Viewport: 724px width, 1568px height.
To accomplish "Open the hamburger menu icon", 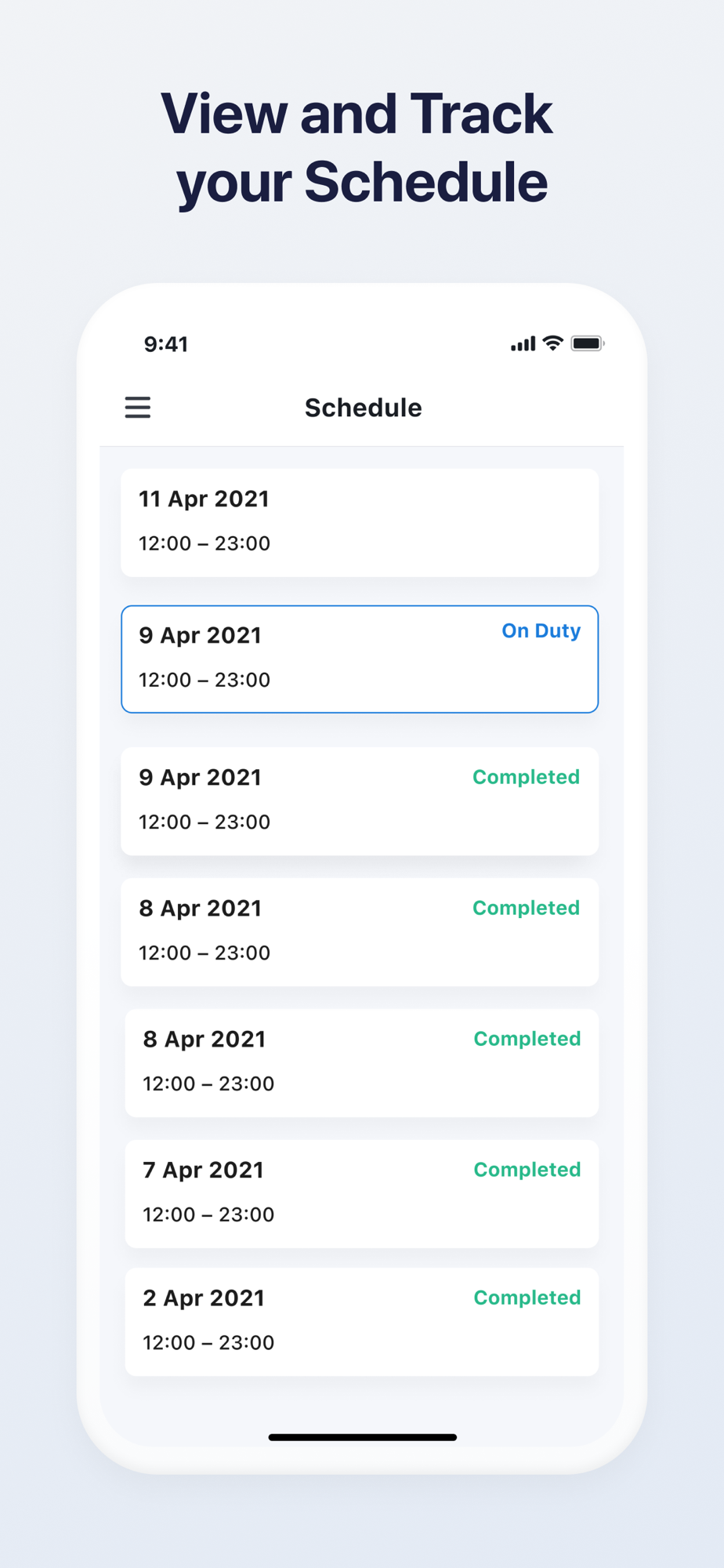I will (x=138, y=408).
